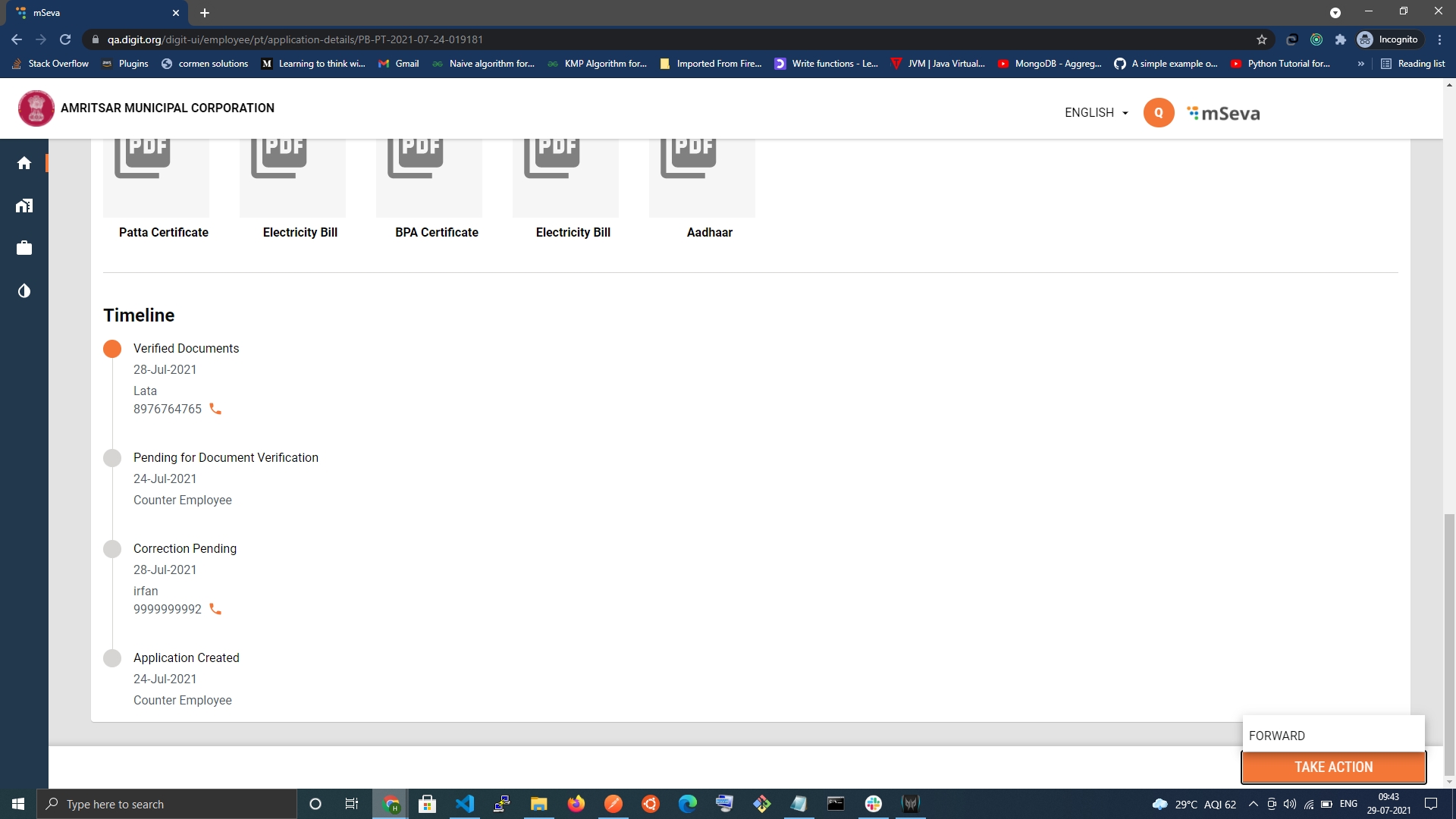Screen dimensions: 1456x819
Task: Open Reading list panel
Action: click(1413, 64)
